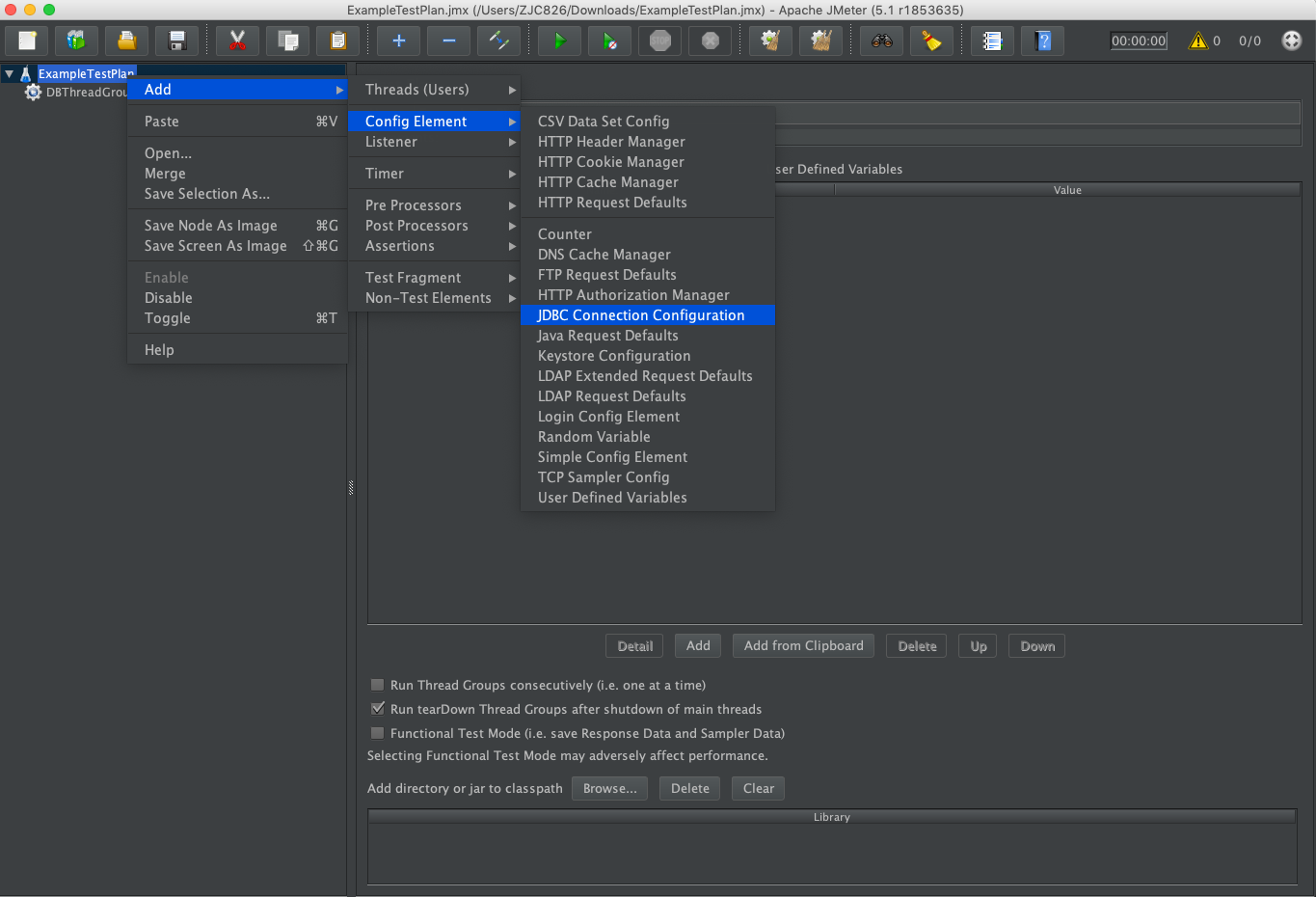Click the Paste clipboard toolbar icon
Image resolution: width=1316 pixels, height=897 pixels.
[337, 41]
